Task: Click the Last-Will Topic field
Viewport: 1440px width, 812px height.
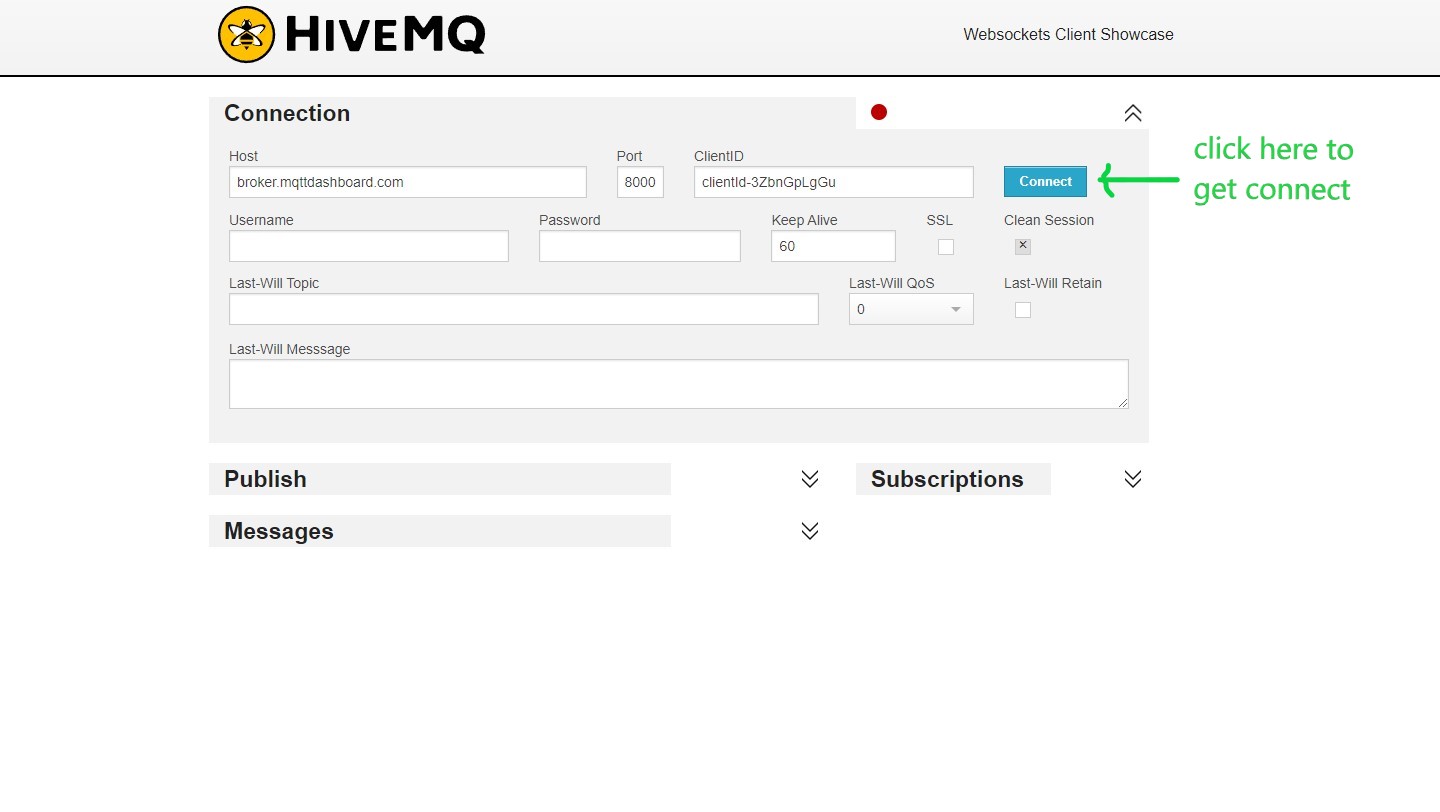Action: (524, 309)
